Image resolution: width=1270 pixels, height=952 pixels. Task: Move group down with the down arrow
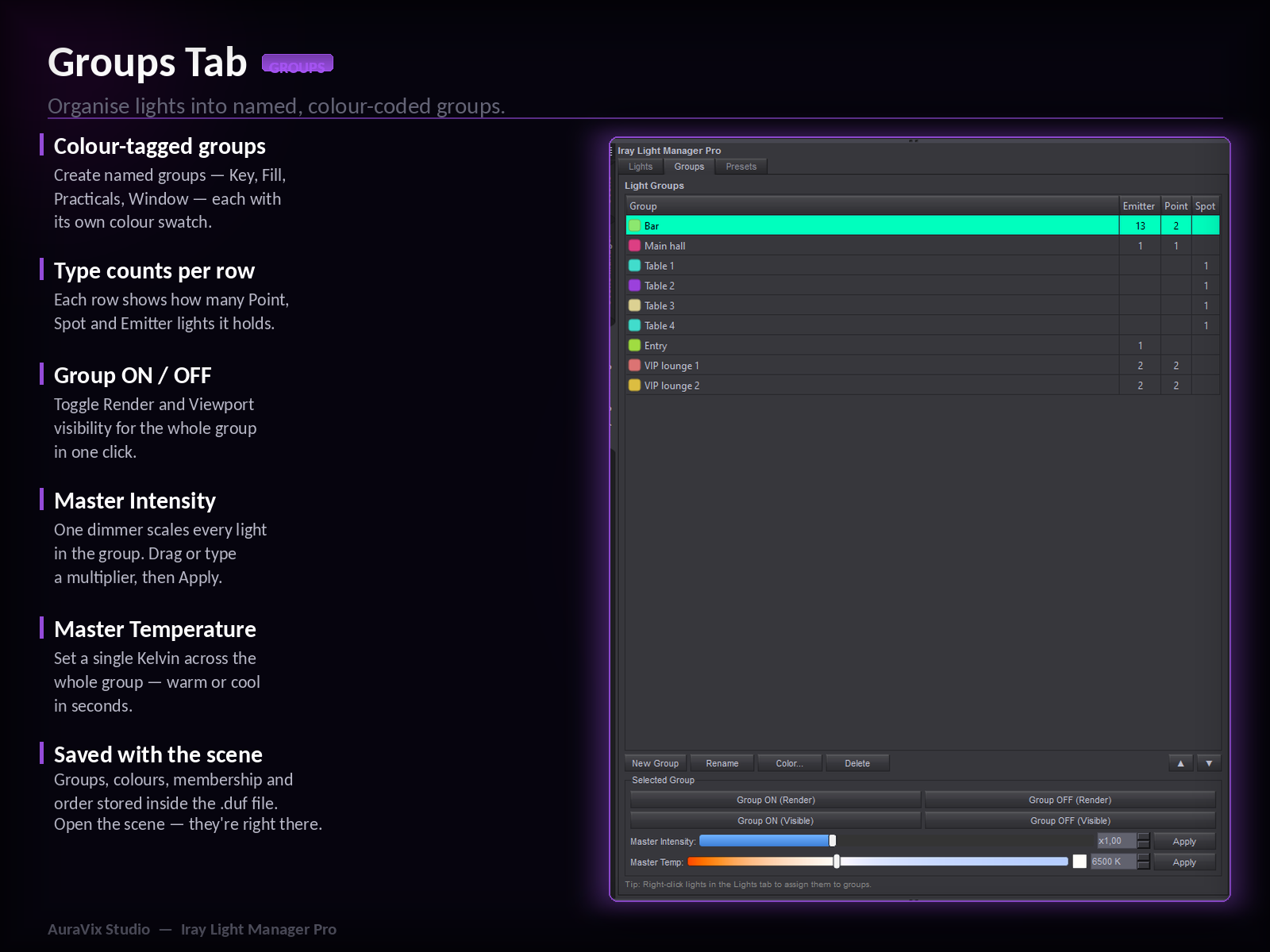(1209, 763)
